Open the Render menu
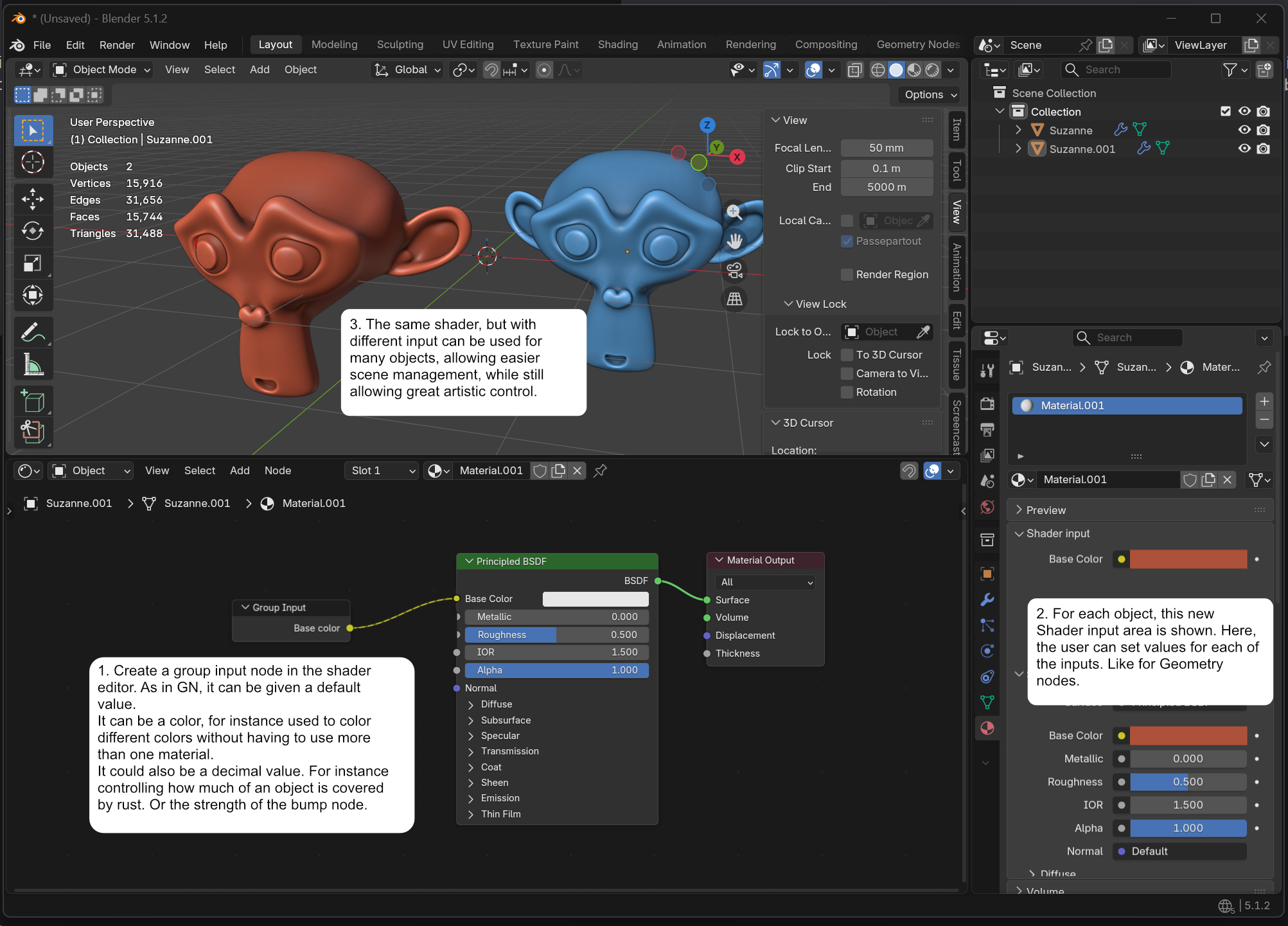The width and height of the screenshot is (1288, 926). coord(117,45)
